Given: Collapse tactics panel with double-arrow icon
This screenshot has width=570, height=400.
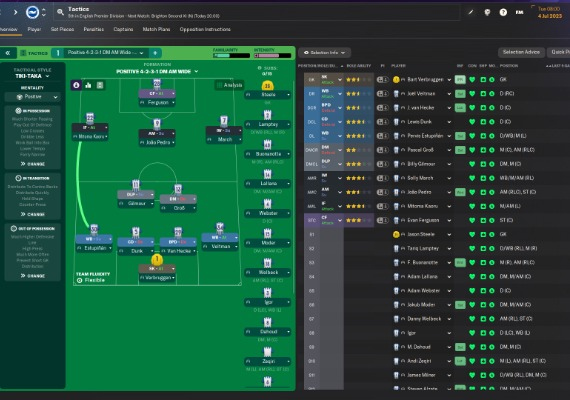Looking at the screenshot, I should tap(8, 53).
